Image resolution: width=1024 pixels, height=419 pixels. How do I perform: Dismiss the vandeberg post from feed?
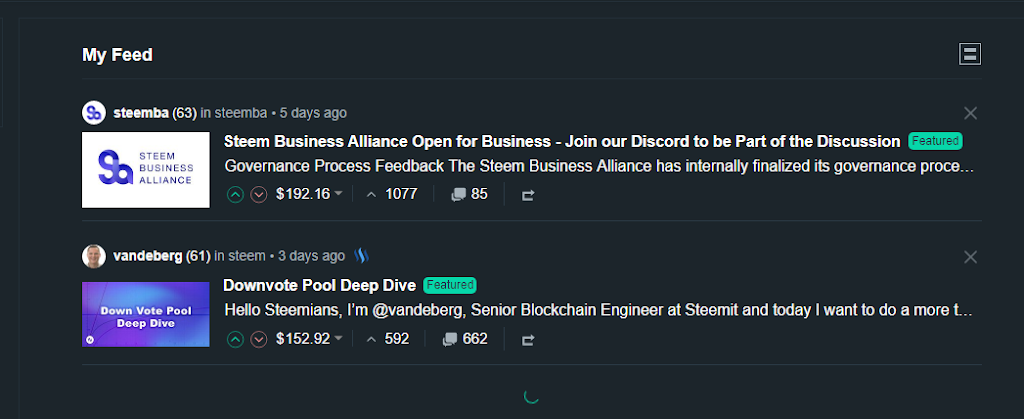970,257
